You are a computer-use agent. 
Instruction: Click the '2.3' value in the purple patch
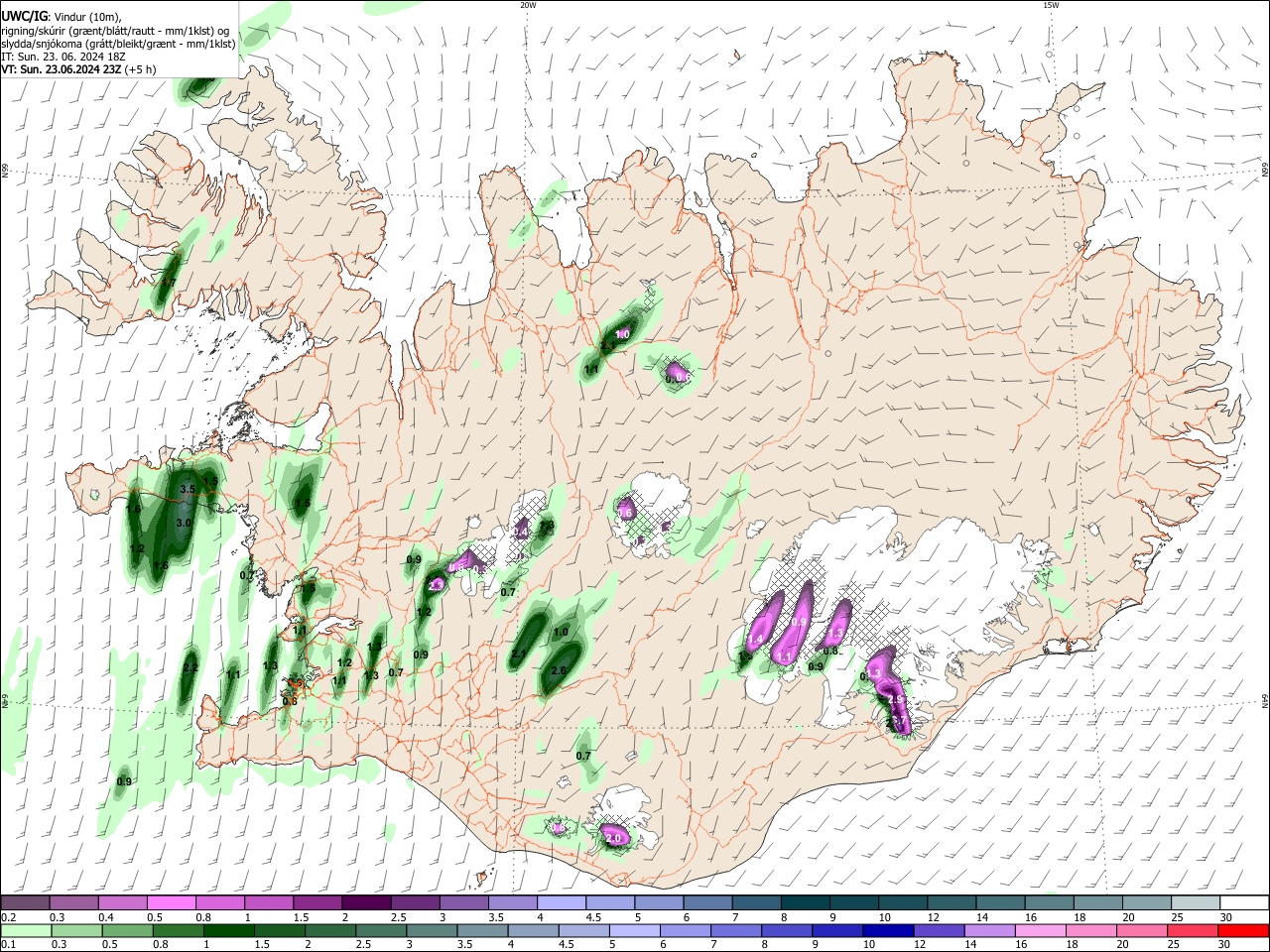(436, 585)
